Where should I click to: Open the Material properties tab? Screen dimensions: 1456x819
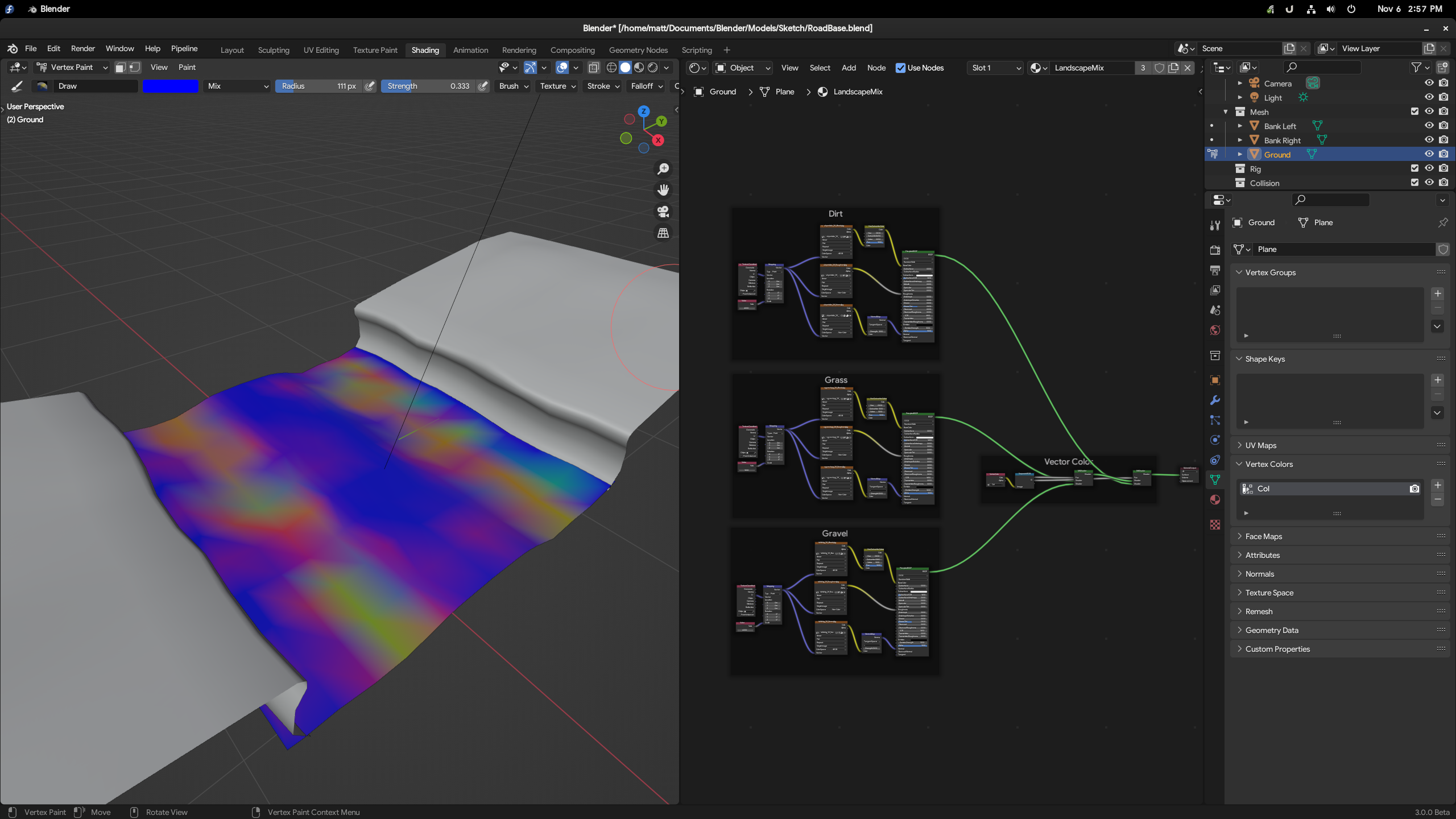click(1215, 499)
